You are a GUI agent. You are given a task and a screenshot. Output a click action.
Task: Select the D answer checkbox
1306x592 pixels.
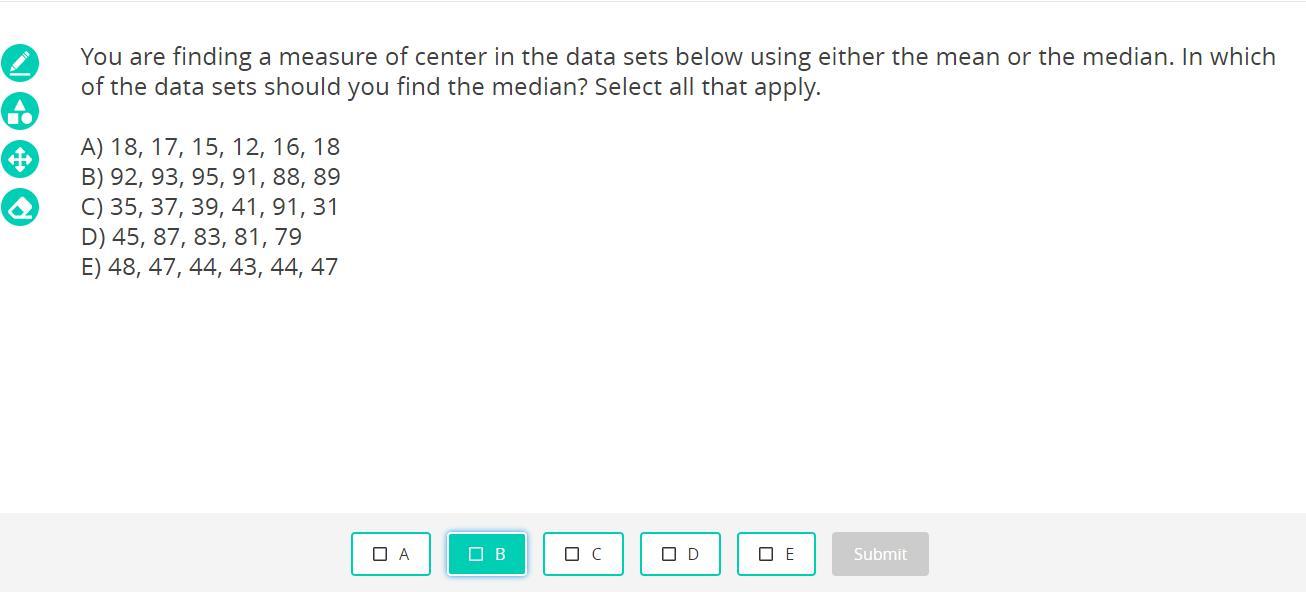[x=680, y=554]
